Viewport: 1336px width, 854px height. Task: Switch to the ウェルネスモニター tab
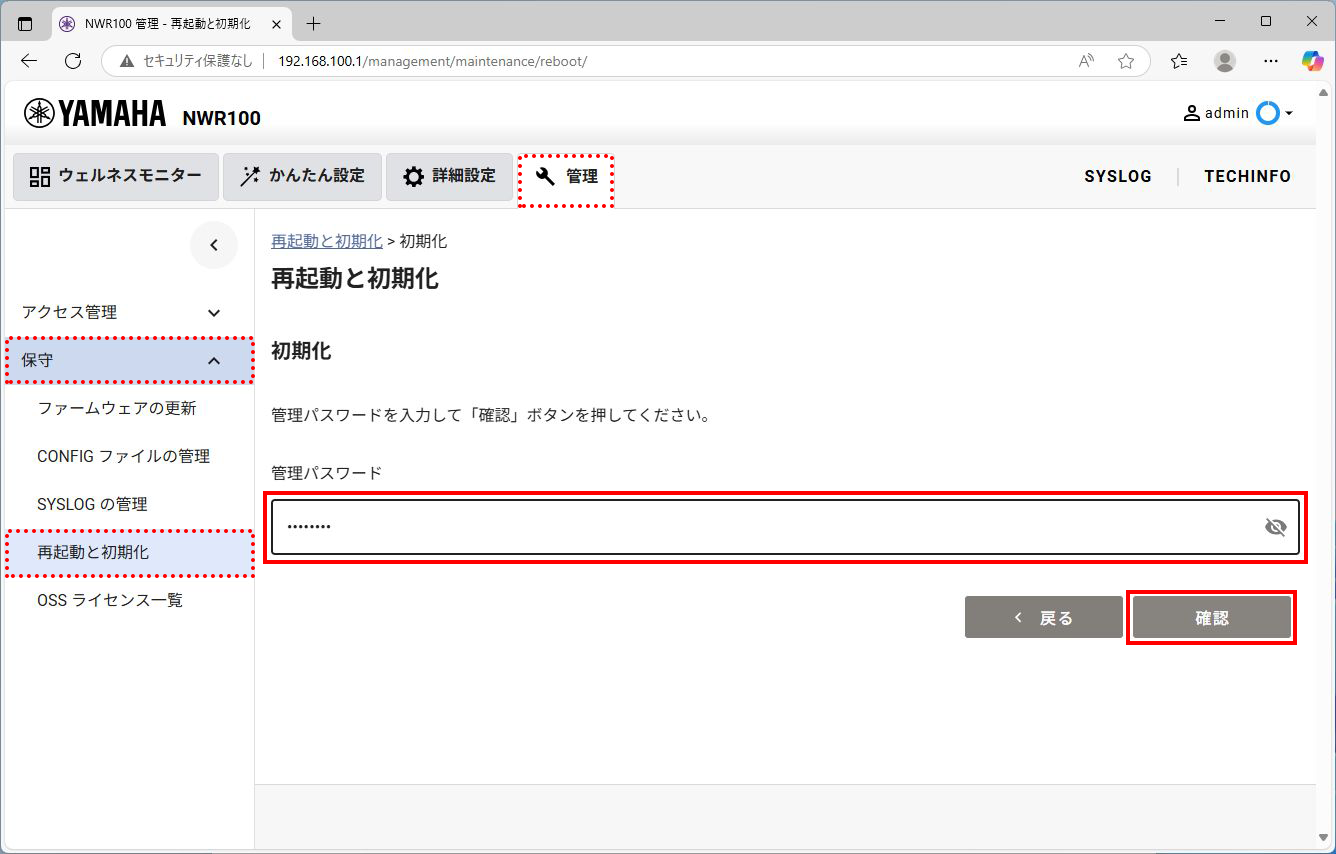pos(115,176)
